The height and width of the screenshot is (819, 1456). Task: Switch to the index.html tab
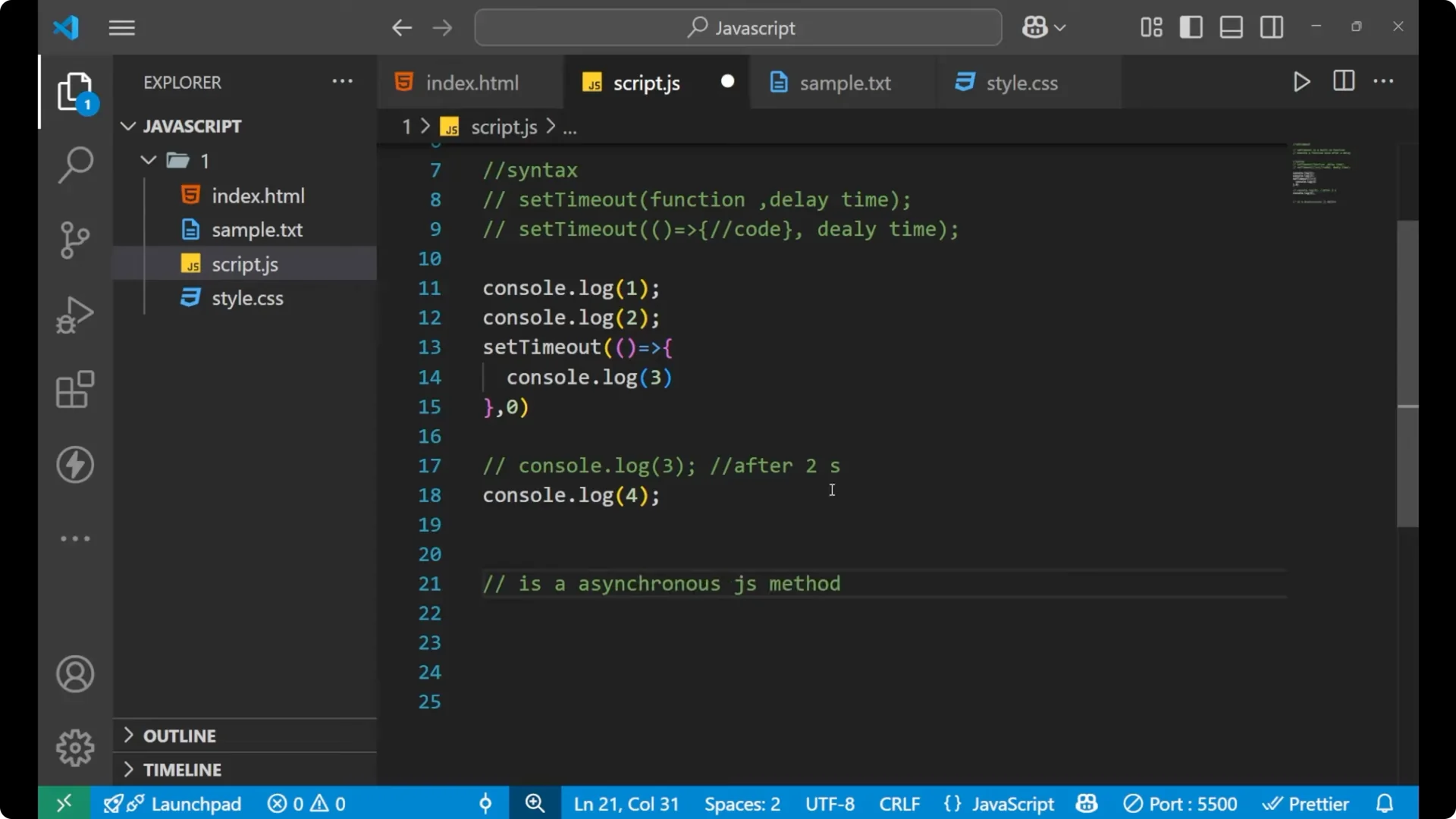(x=470, y=82)
